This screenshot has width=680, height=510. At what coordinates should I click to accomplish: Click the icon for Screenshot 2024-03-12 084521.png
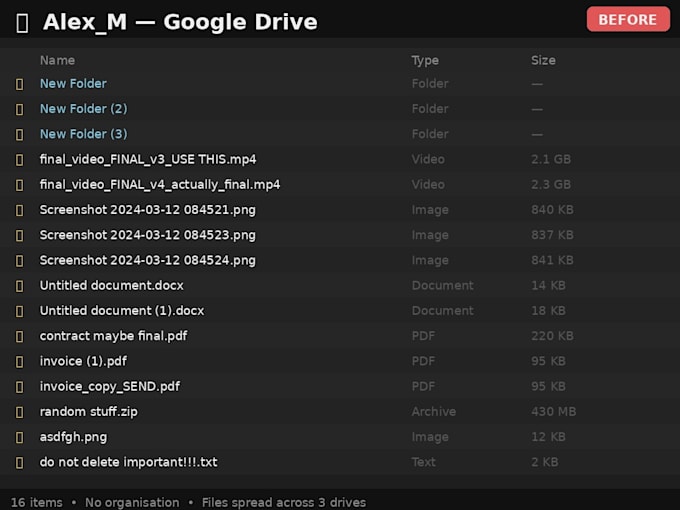click(x=20, y=210)
